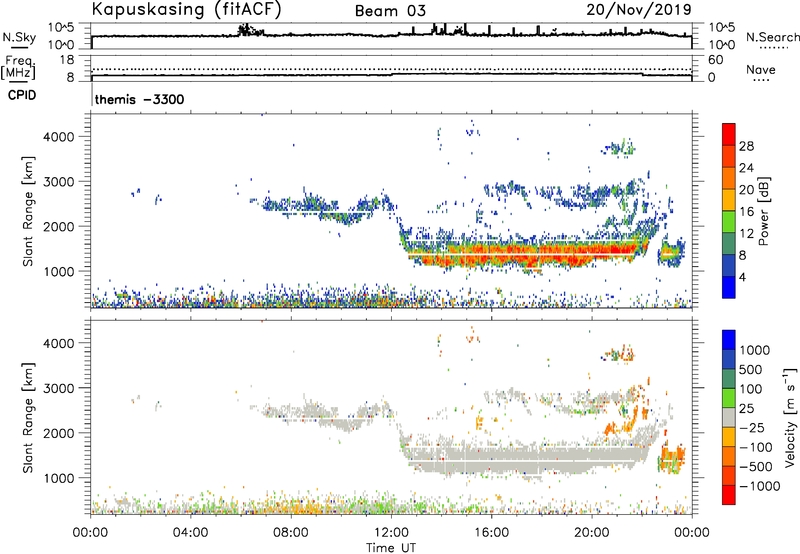The image size is (800, 554).
Task: Click the 'Power [dB]' colorbar label
Action: (763, 211)
